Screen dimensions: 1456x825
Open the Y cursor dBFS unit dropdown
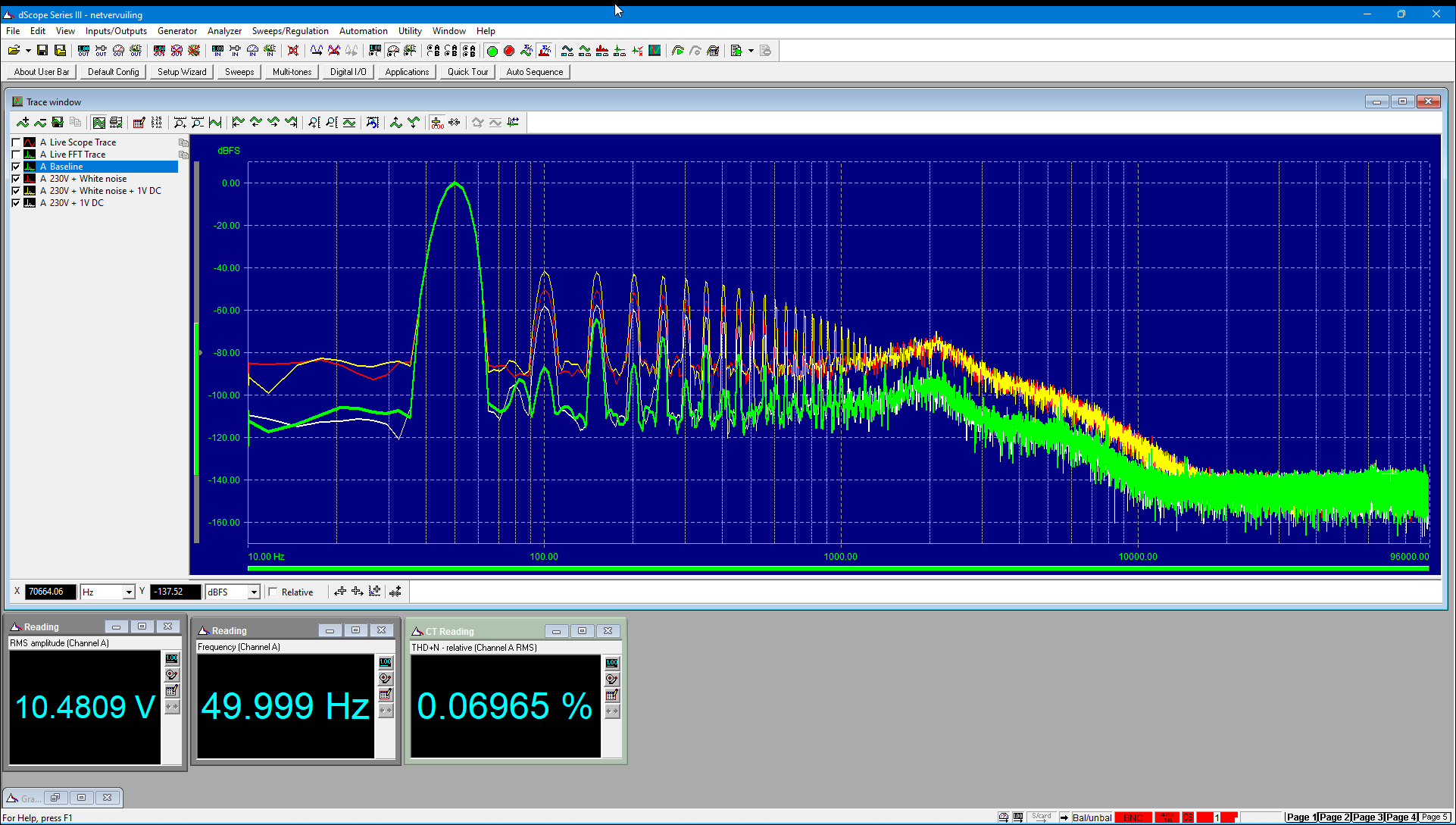pos(254,592)
